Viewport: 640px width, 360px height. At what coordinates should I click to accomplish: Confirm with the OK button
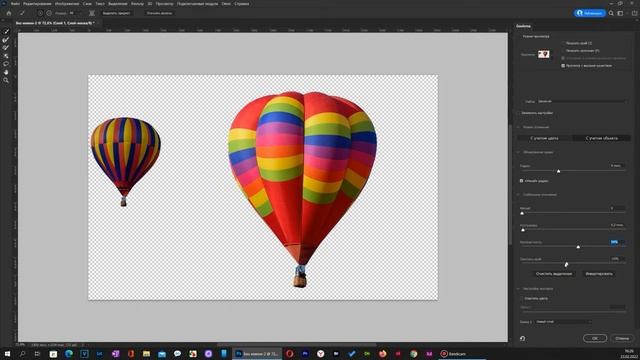[595, 338]
